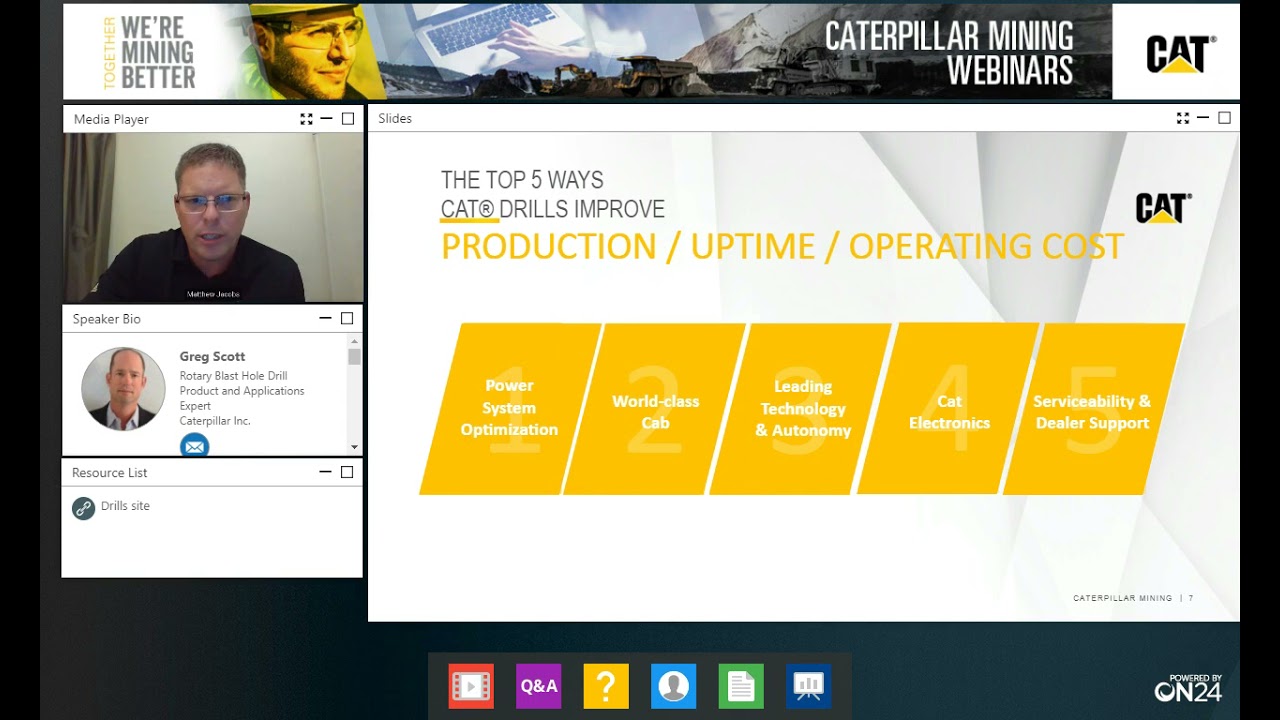Image resolution: width=1280 pixels, height=720 pixels.
Task: Open the Media Player widget from the dock
Action: pos(471,686)
